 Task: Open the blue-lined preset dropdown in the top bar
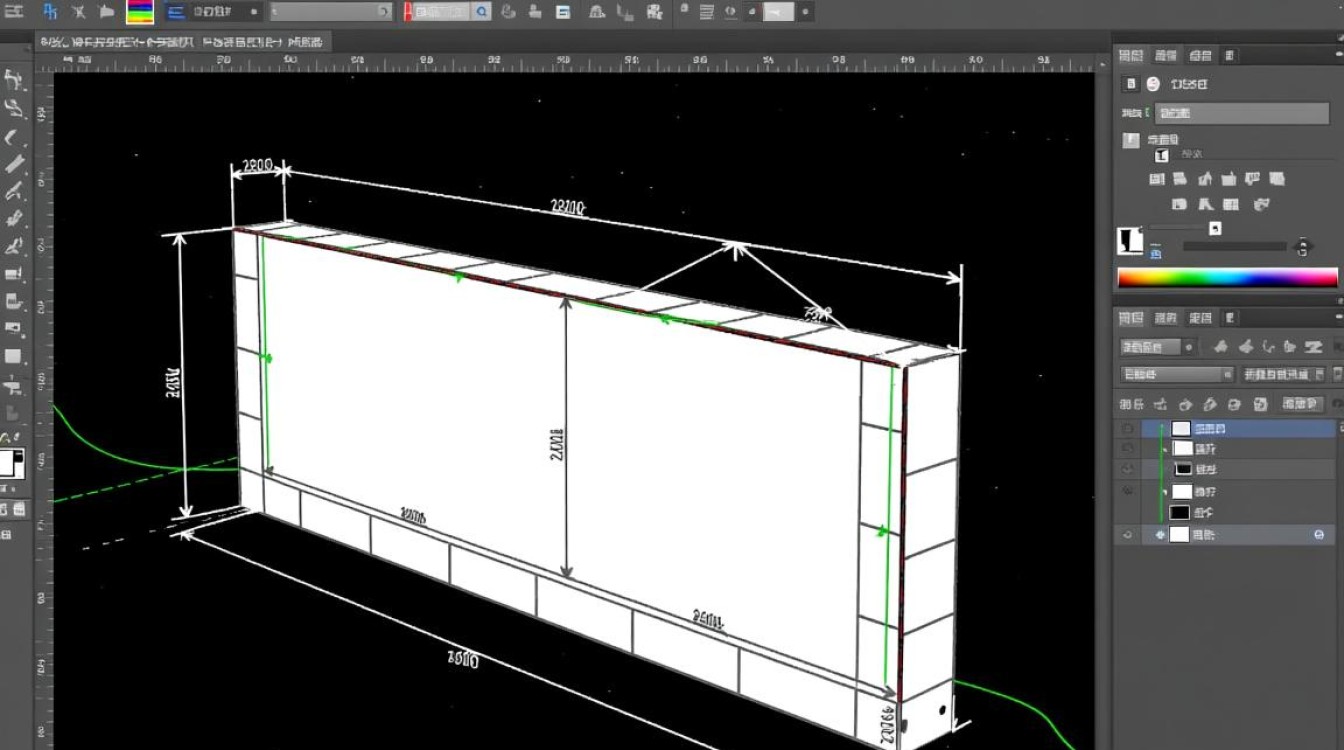[213, 12]
